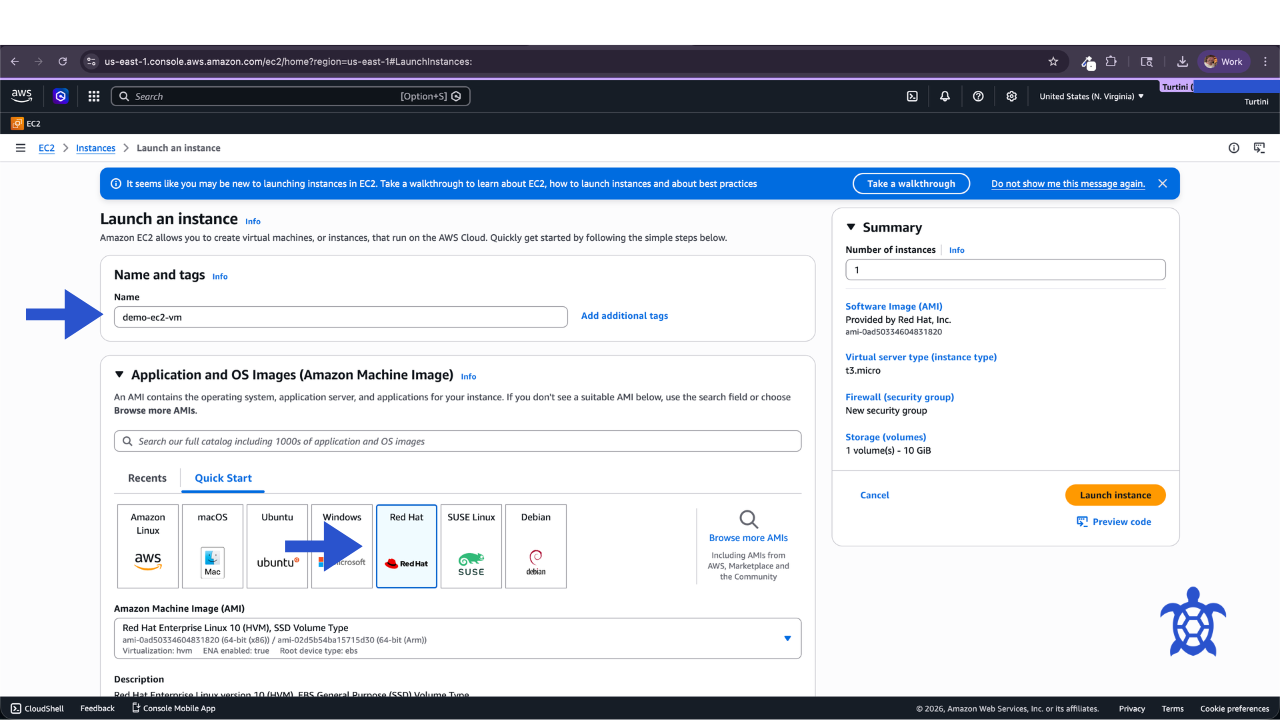Click the Add additional tags link

(625, 316)
